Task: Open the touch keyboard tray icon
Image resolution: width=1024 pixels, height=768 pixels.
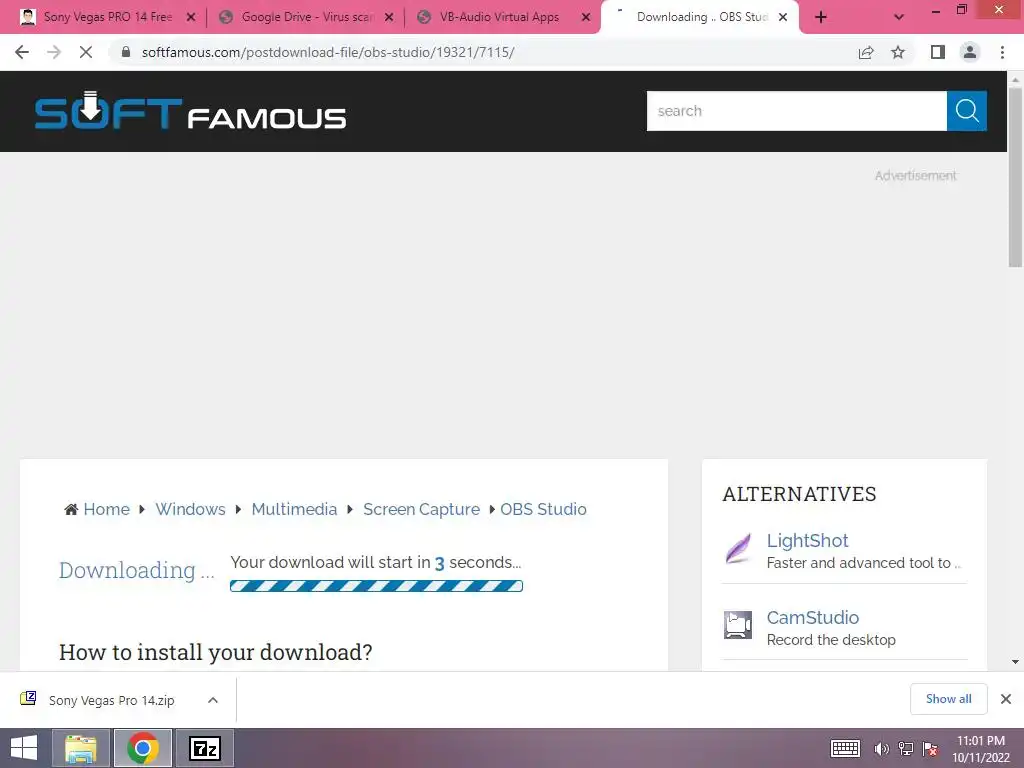Action: point(845,748)
